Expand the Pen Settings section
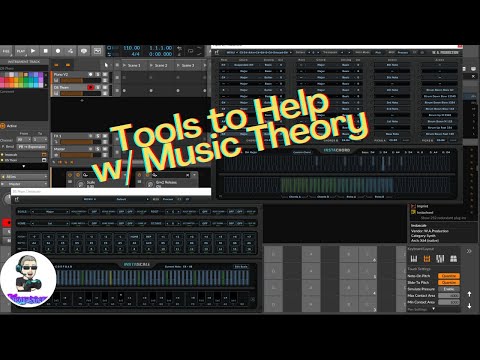This screenshot has width=480, height=360. pos(433,309)
